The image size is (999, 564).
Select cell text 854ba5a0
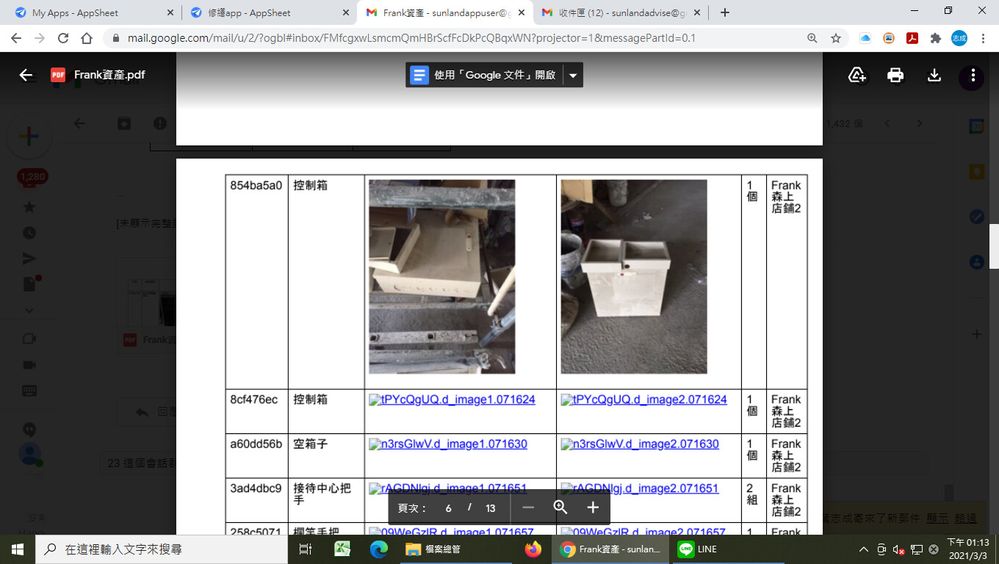[256, 185]
